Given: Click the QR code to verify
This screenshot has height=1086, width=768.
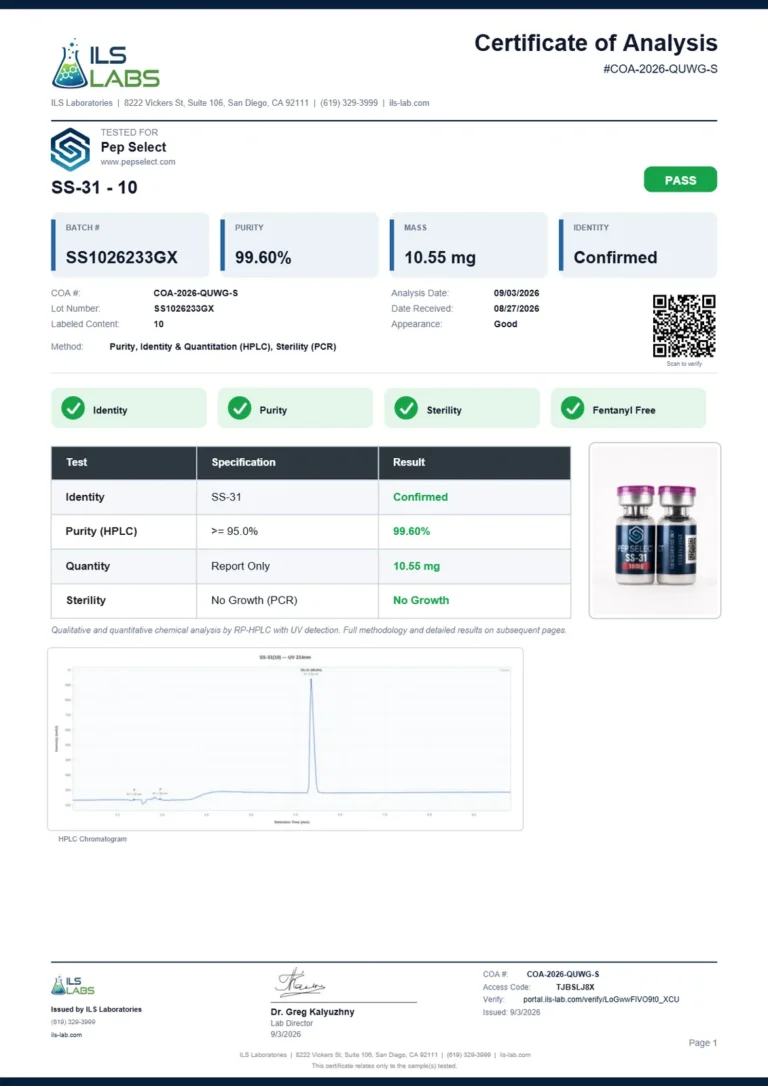Looking at the screenshot, I should click(684, 326).
